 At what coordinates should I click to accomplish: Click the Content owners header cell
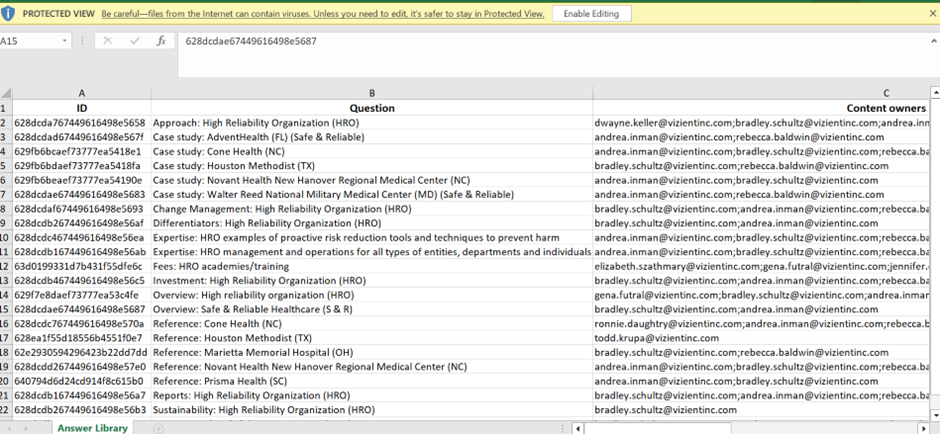[x=761, y=108]
